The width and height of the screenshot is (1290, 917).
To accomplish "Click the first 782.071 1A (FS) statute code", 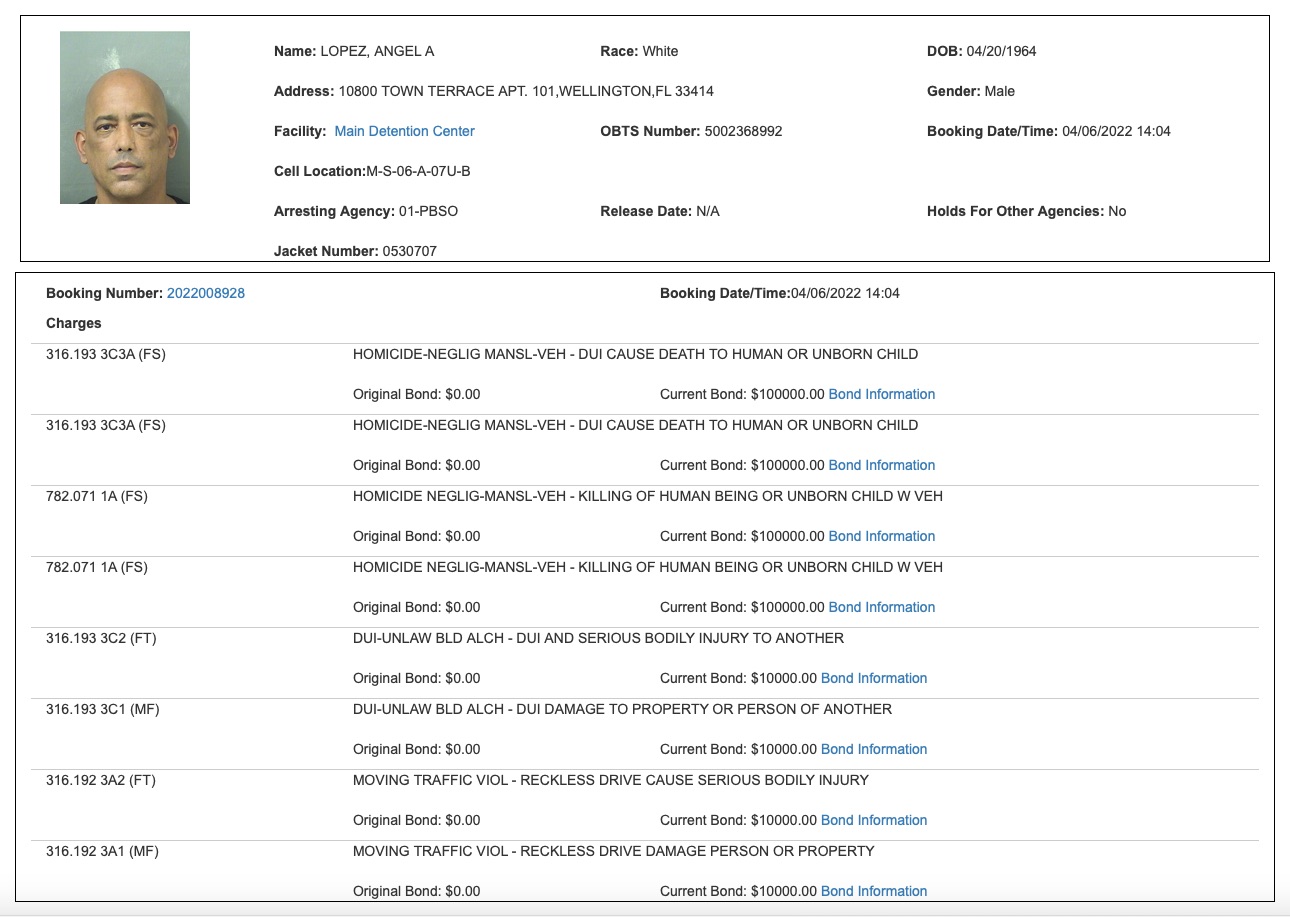I will coord(97,496).
